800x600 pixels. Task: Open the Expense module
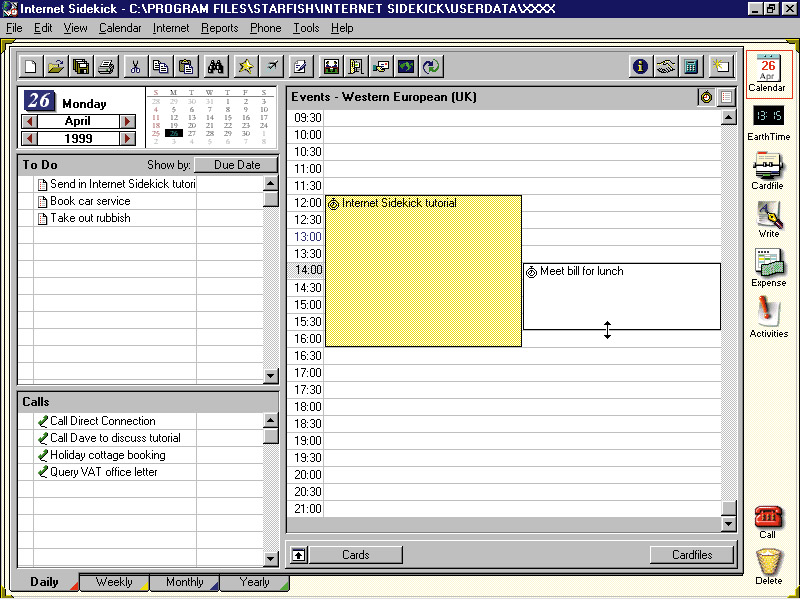point(768,267)
